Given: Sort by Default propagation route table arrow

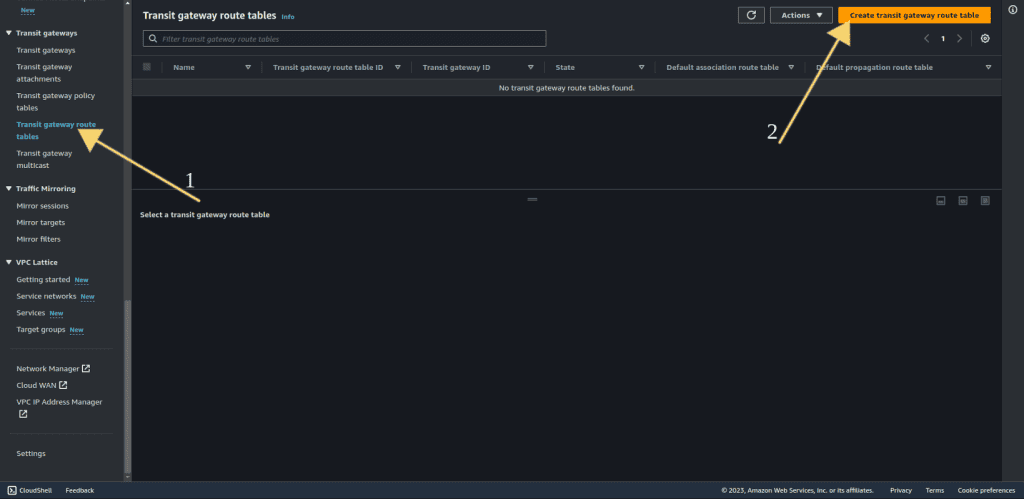Looking at the screenshot, I should (x=988, y=67).
